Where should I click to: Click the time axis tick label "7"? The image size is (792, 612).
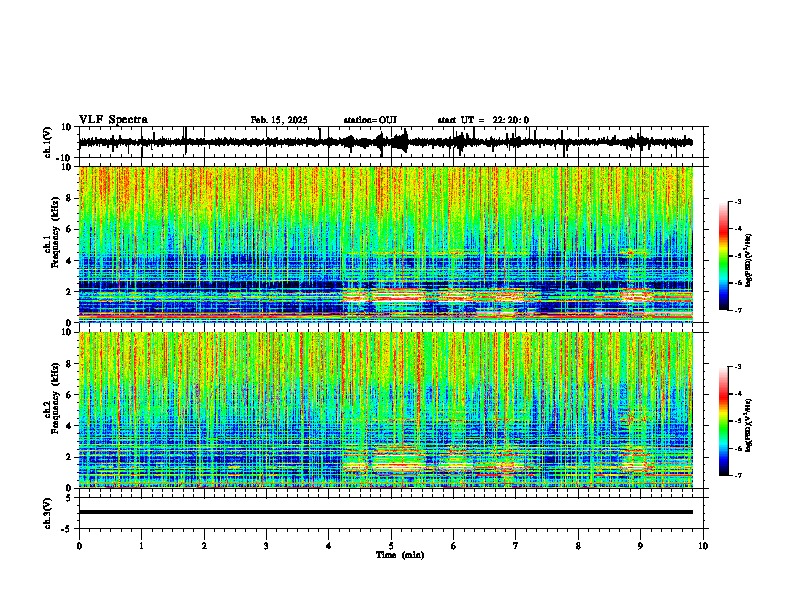tap(516, 546)
